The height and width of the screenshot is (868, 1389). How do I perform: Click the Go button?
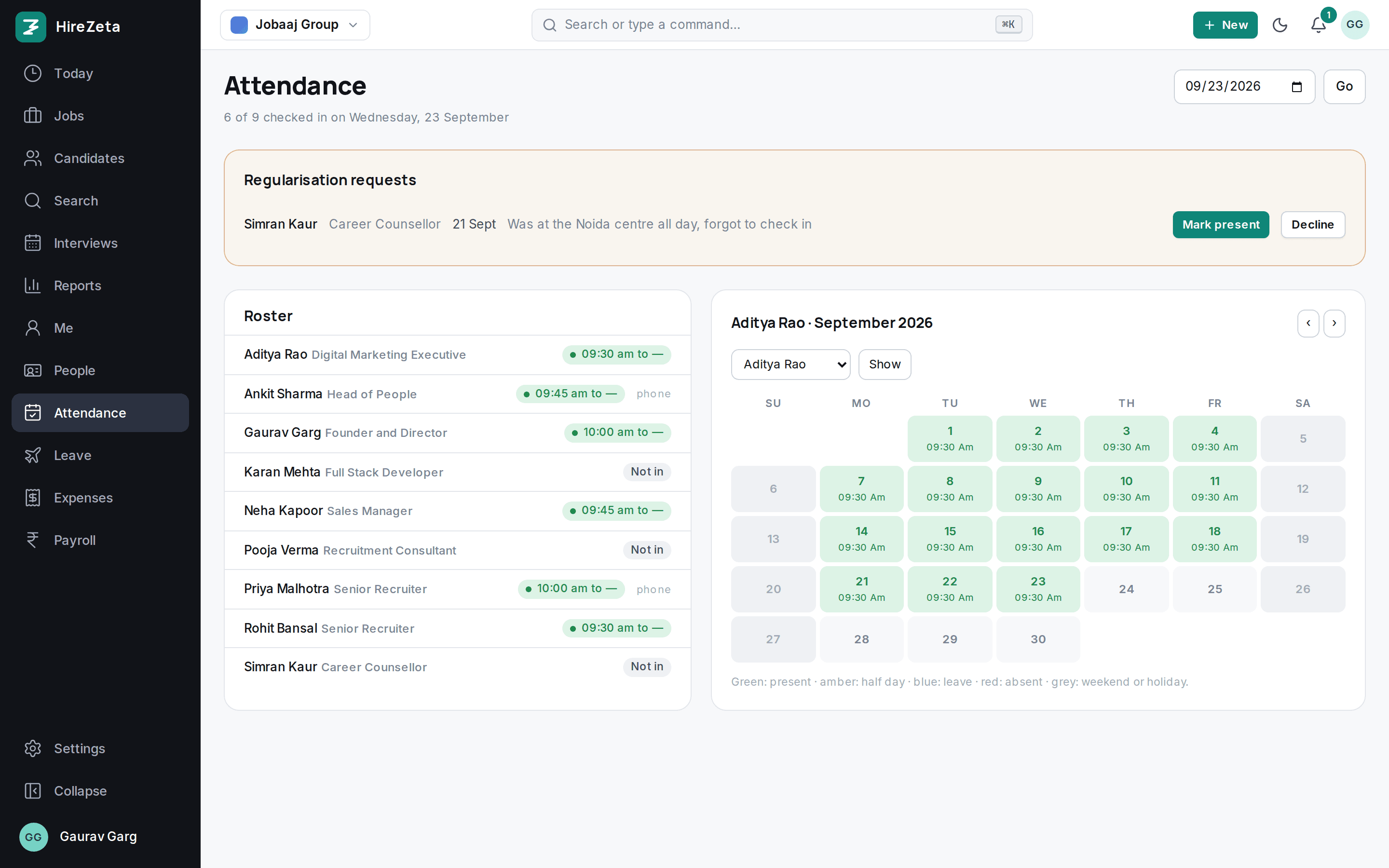pos(1344,87)
